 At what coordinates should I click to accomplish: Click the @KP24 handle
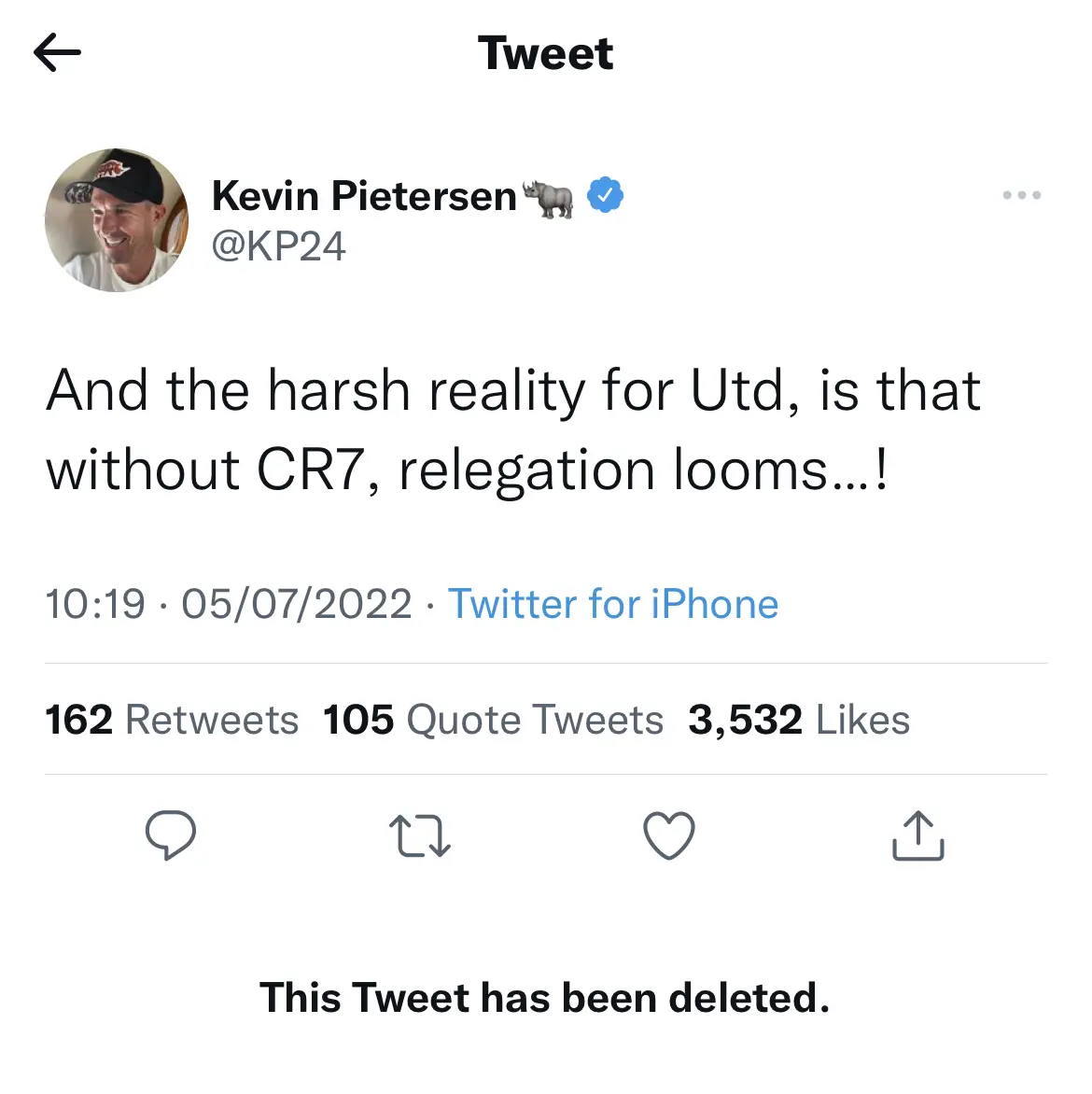tap(278, 246)
